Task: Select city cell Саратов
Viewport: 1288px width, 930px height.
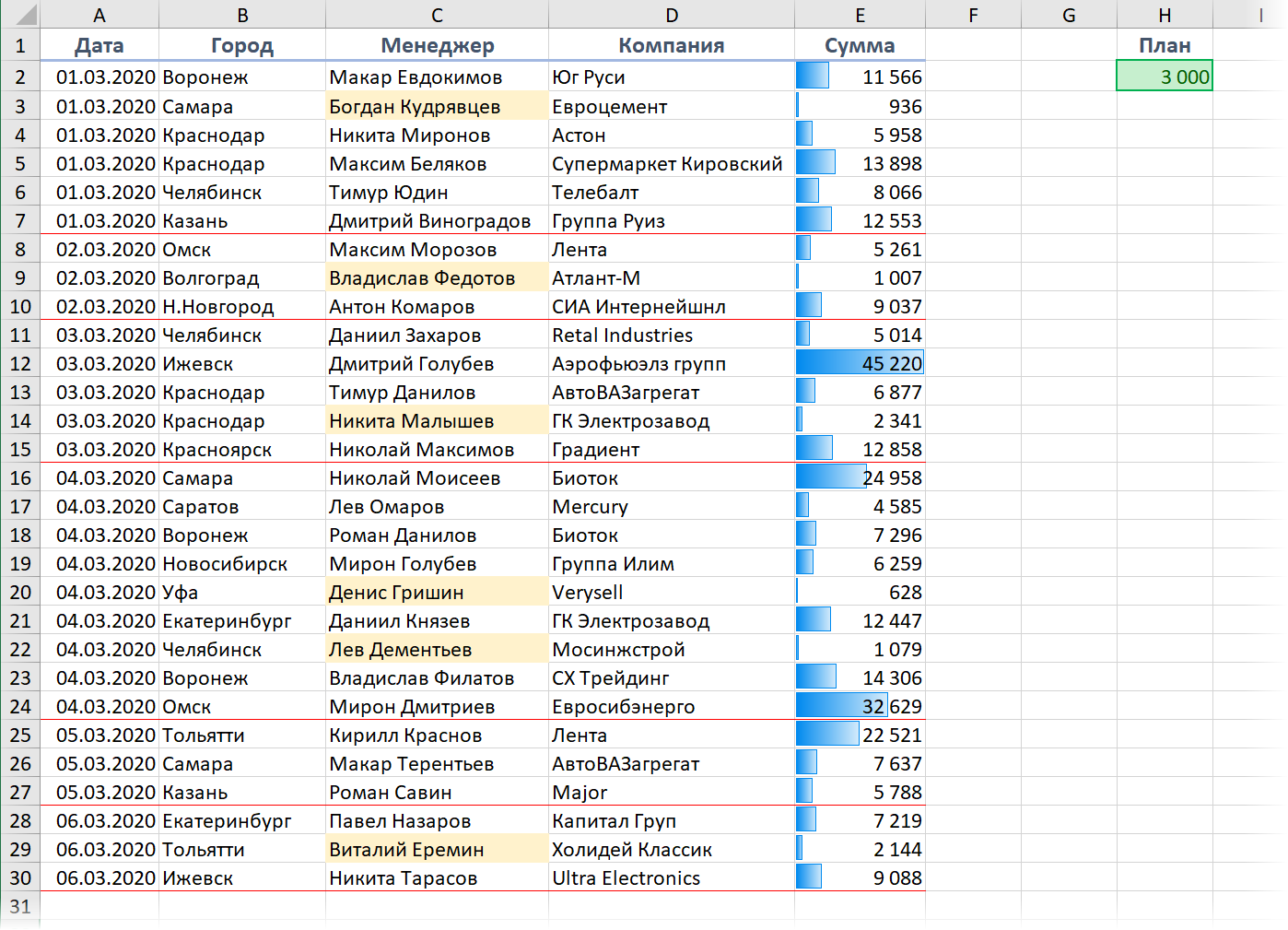Action: [242, 506]
